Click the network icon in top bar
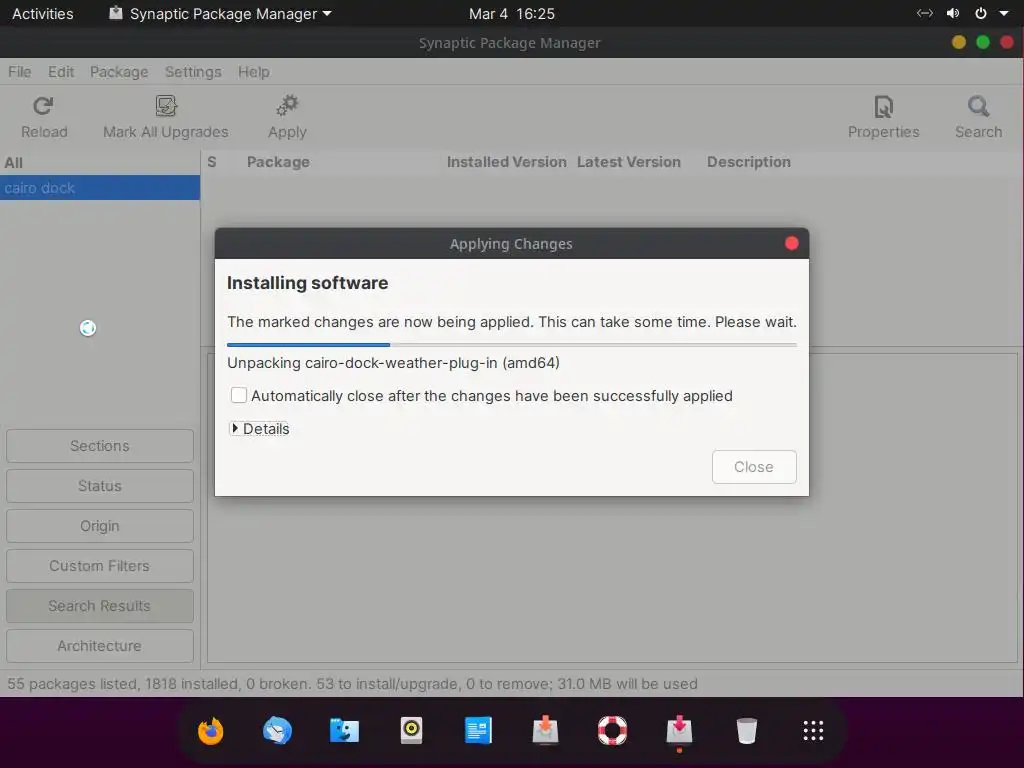This screenshot has width=1024, height=768. (925, 13)
